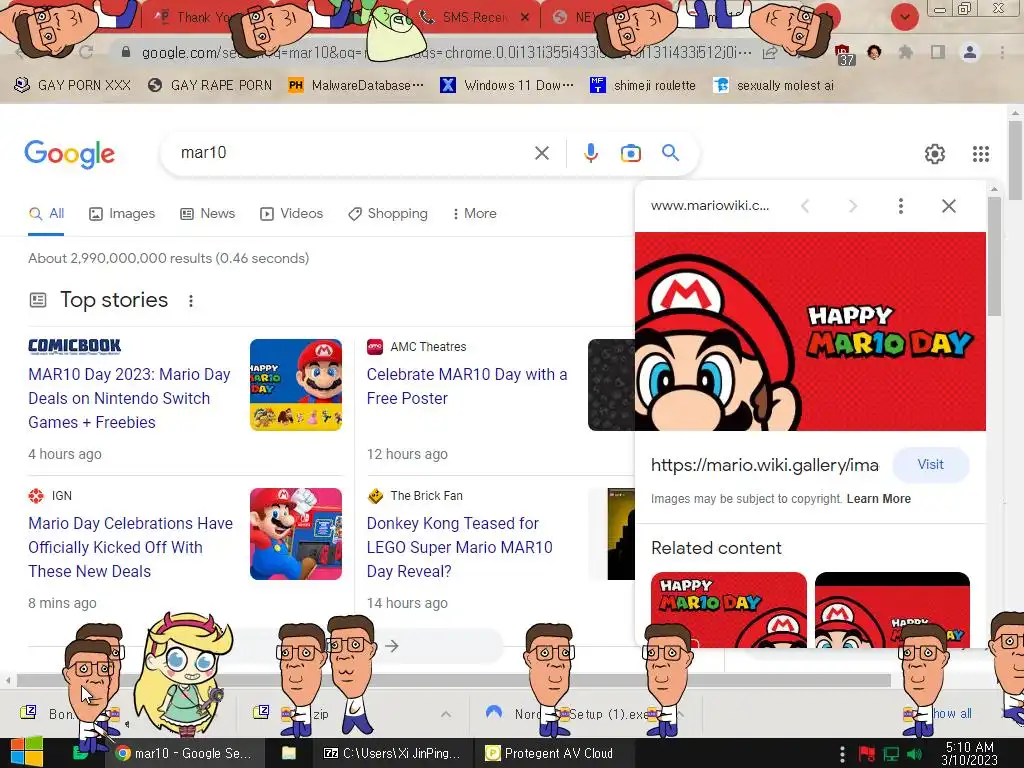Open search by image camera icon
This screenshot has width=1024, height=768.
click(x=630, y=153)
